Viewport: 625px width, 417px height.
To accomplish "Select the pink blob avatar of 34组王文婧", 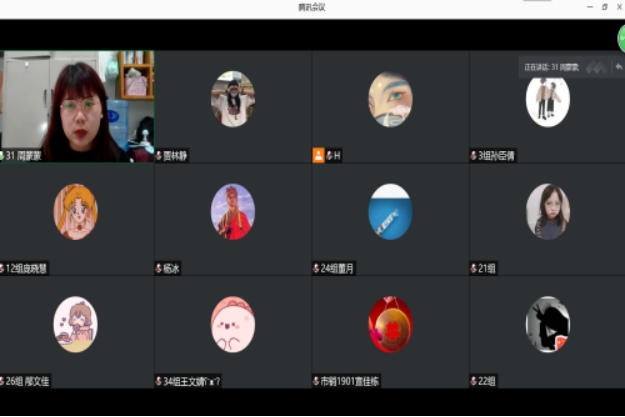I will pyautogui.click(x=232, y=324).
